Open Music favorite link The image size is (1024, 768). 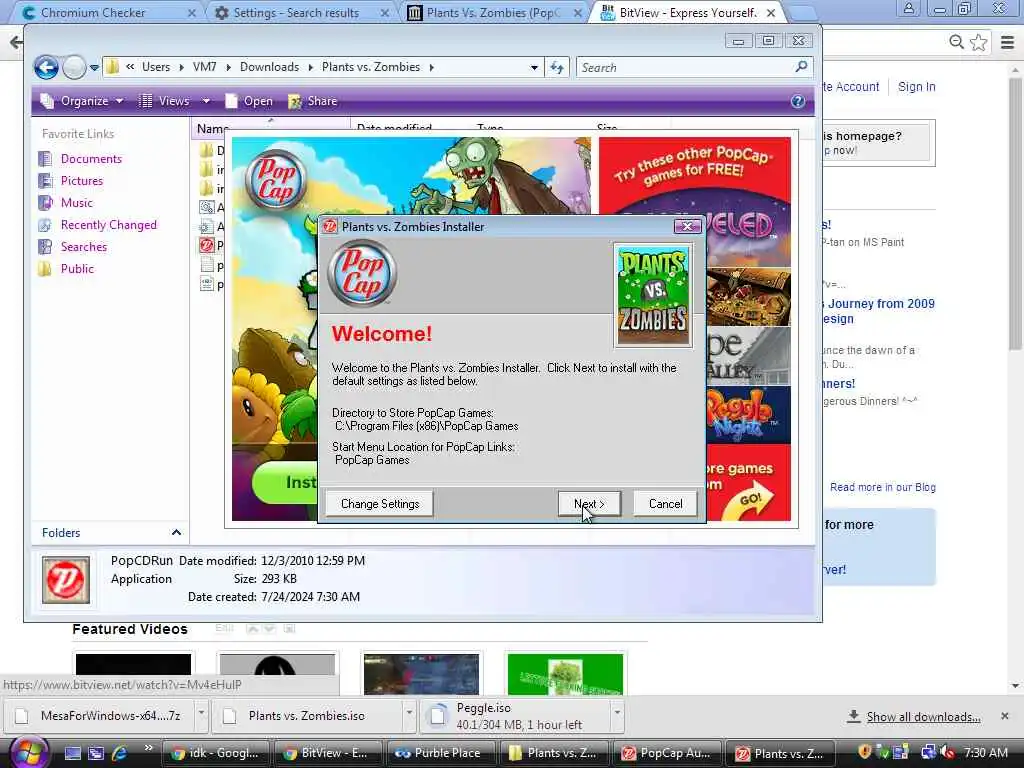click(76, 203)
